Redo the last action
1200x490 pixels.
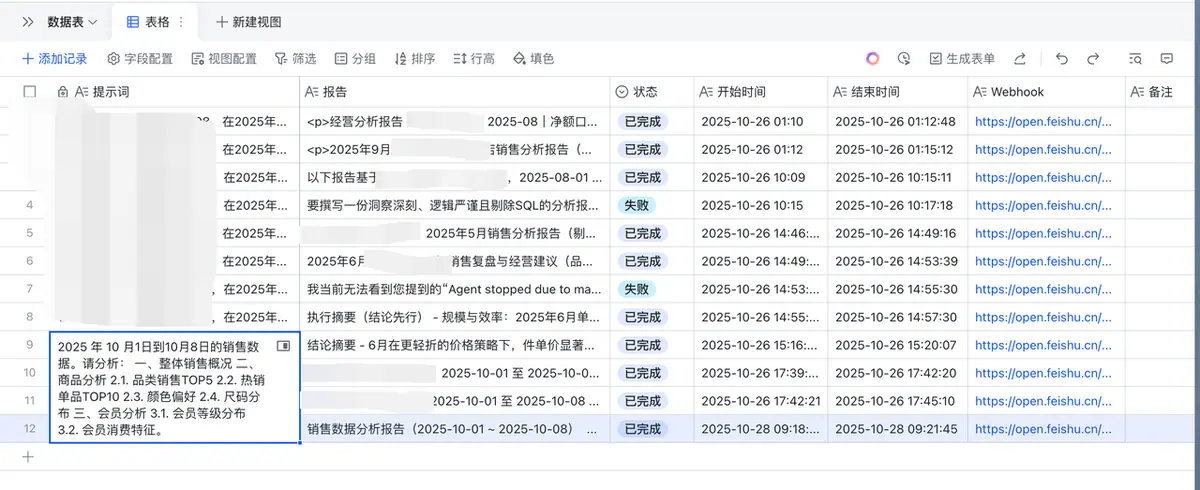point(1093,59)
